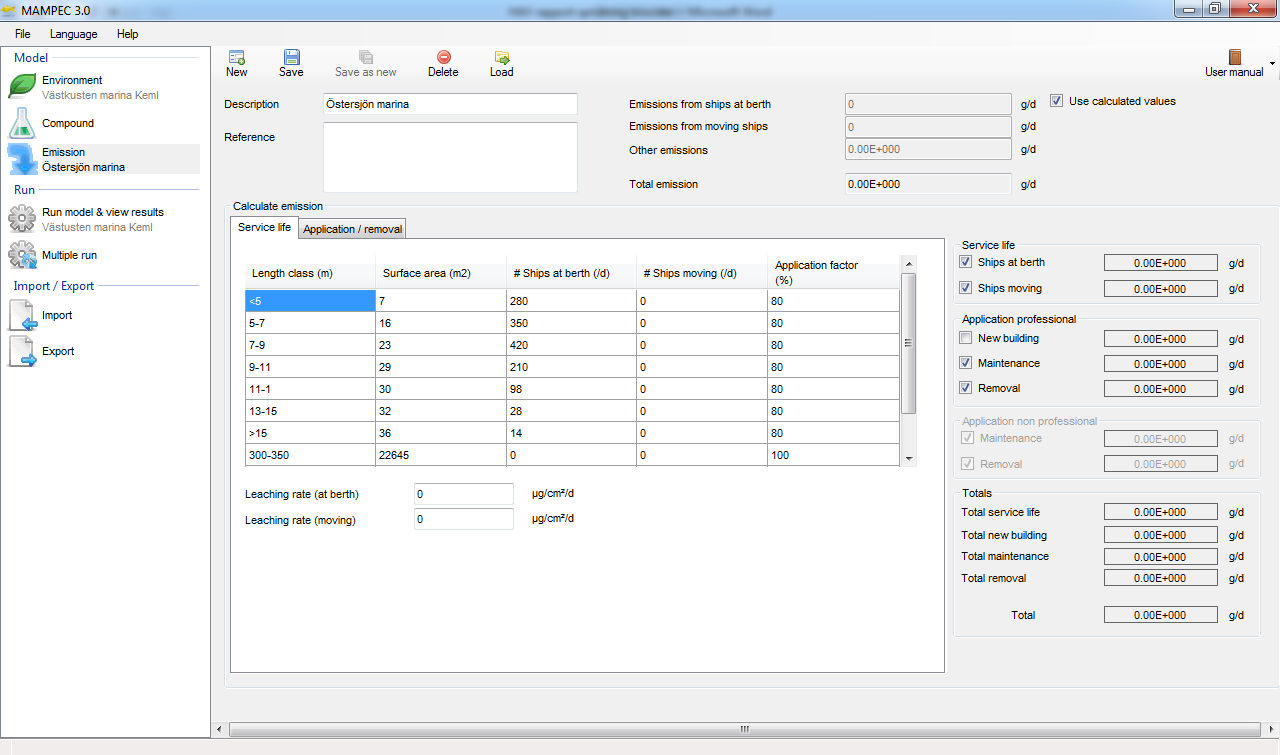Click the Description text field

click(451, 104)
